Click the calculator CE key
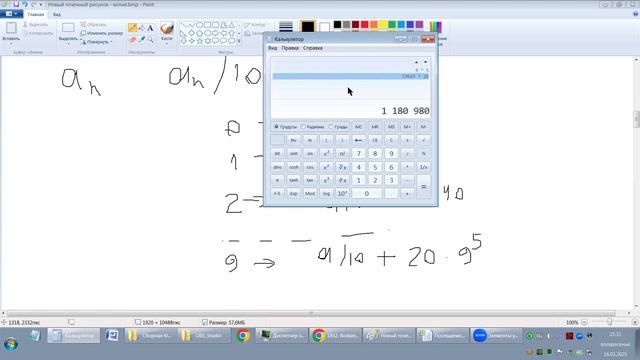Image resolution: width=640 pixels, height=360 pixels. pyautogui.click(x=375, y=140)
